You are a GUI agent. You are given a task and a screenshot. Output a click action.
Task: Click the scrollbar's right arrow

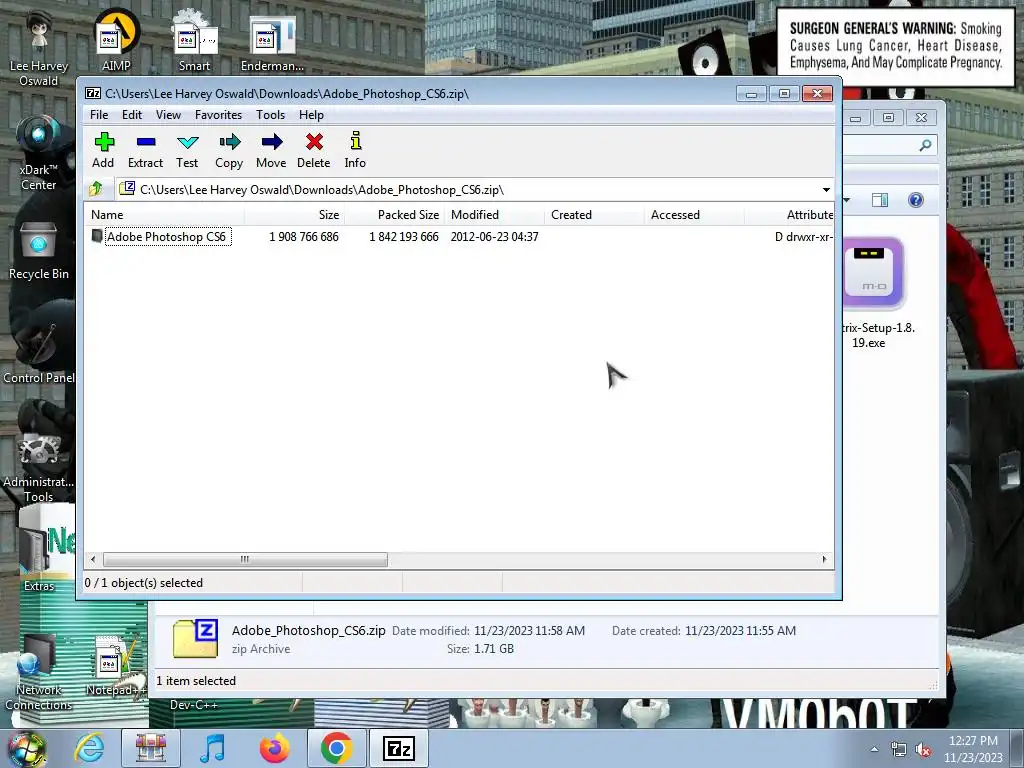(x=824, y=560)
